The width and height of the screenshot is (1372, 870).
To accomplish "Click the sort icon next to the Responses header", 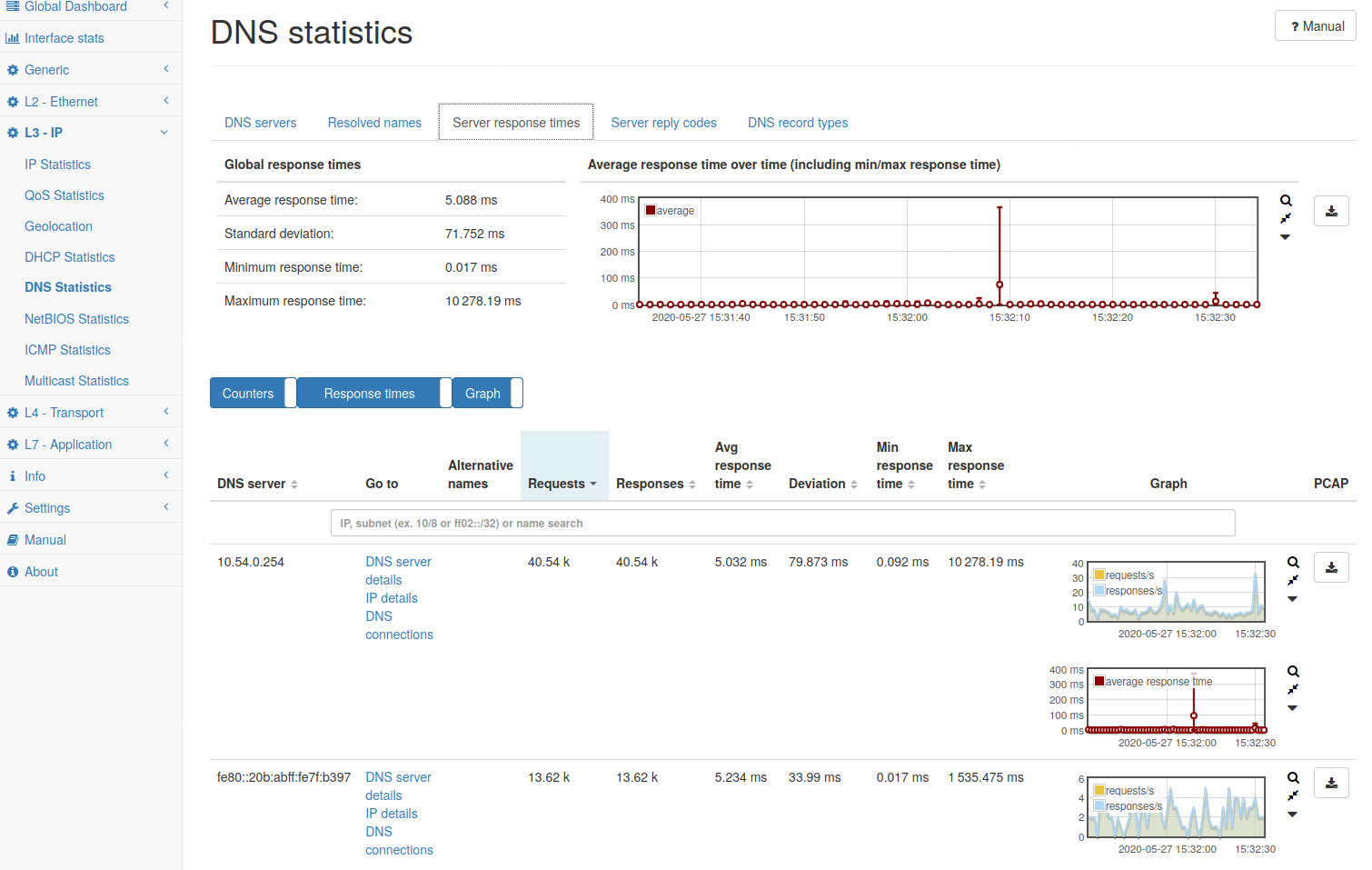I will click(x=692, y=485).
